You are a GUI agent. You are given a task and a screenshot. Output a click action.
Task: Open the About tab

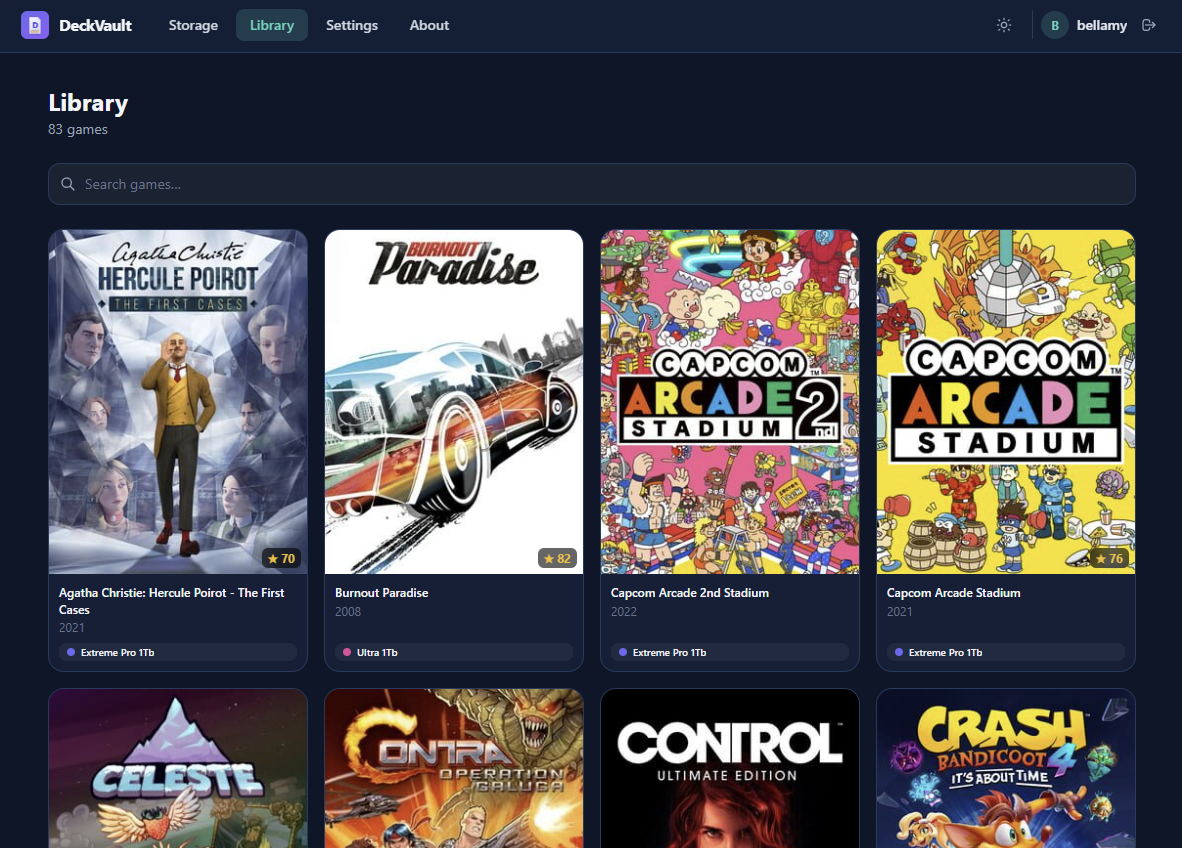[x=429, y=25]
